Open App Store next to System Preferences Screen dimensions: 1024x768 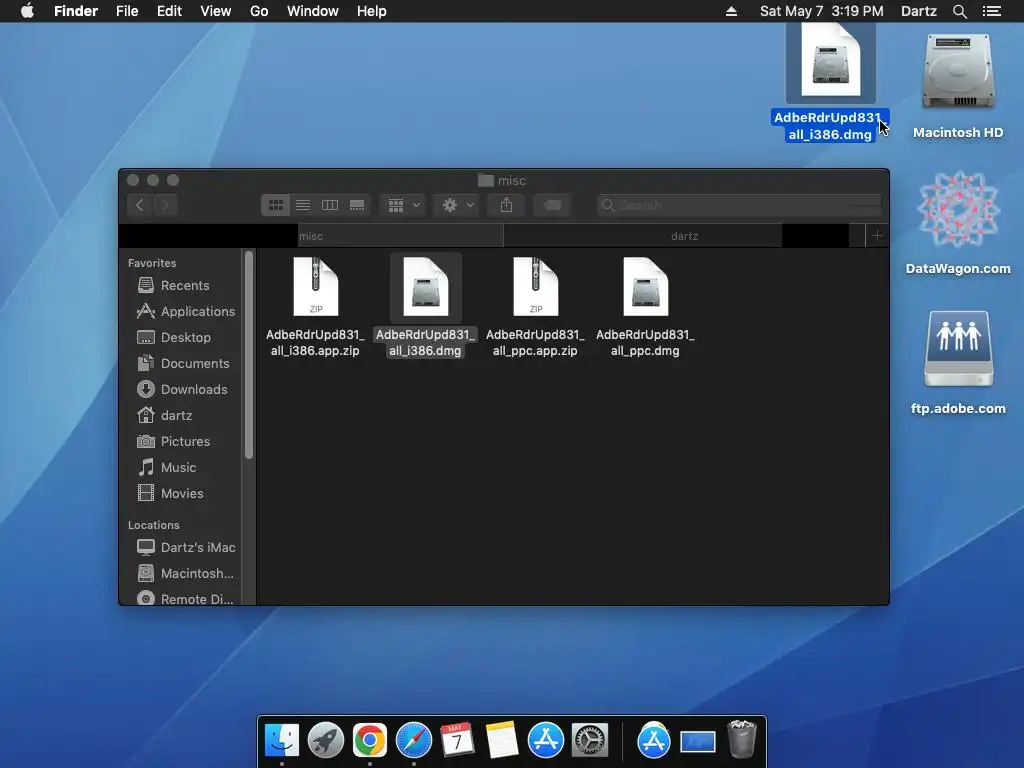(x=545, y=740)
